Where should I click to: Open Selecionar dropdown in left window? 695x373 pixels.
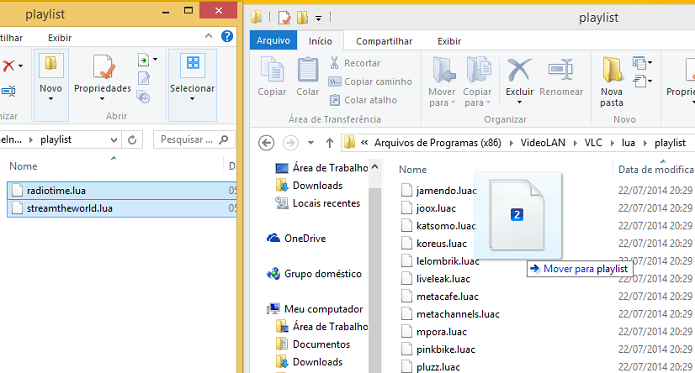(192, 85)
